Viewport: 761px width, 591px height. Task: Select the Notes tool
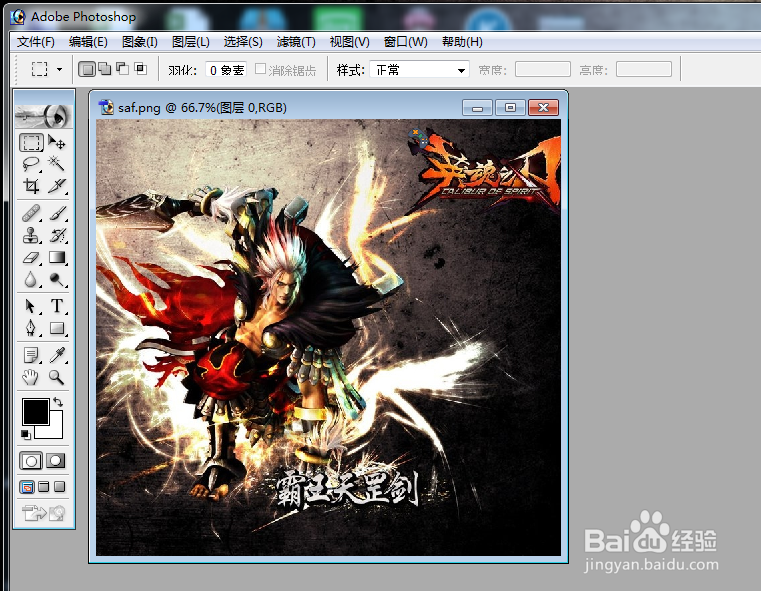coord(32,355)
